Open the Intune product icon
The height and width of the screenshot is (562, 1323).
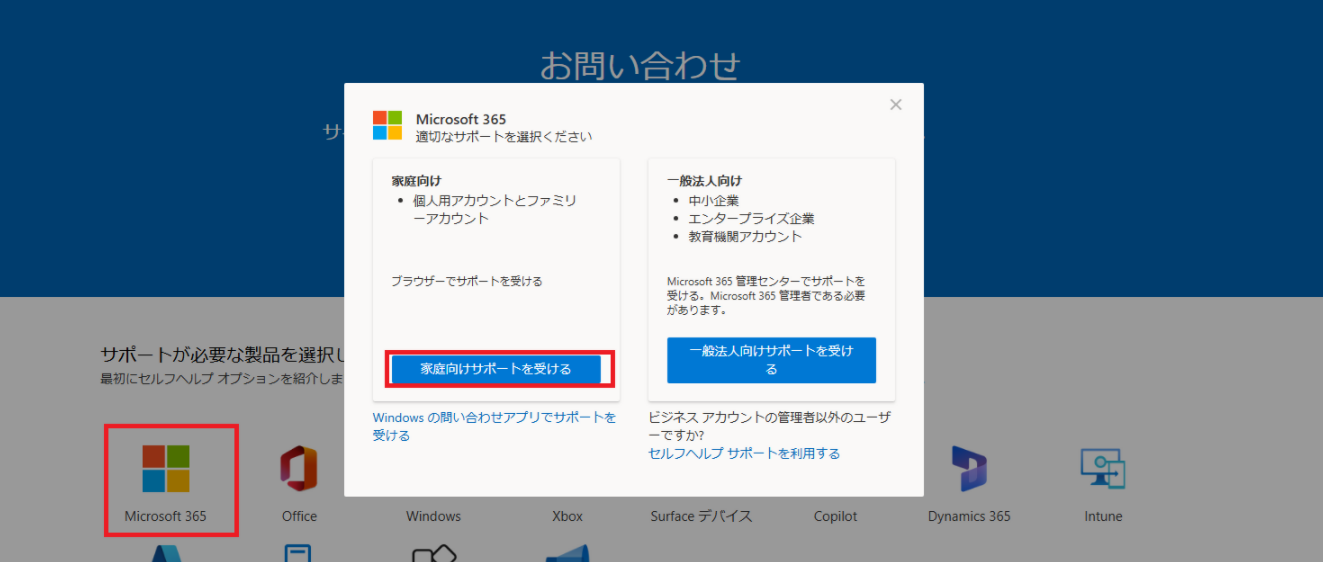[1103, 469]
